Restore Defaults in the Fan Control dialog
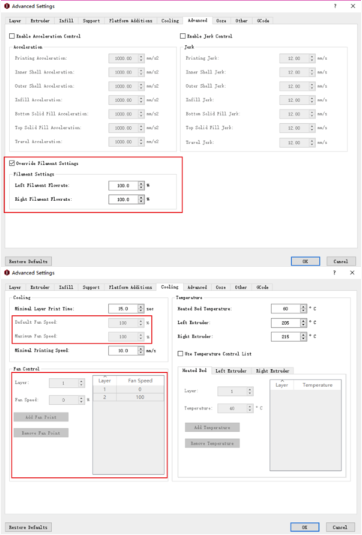Image resolution: width=362 pixels, height=535 pixels. [x=28, y=527]
